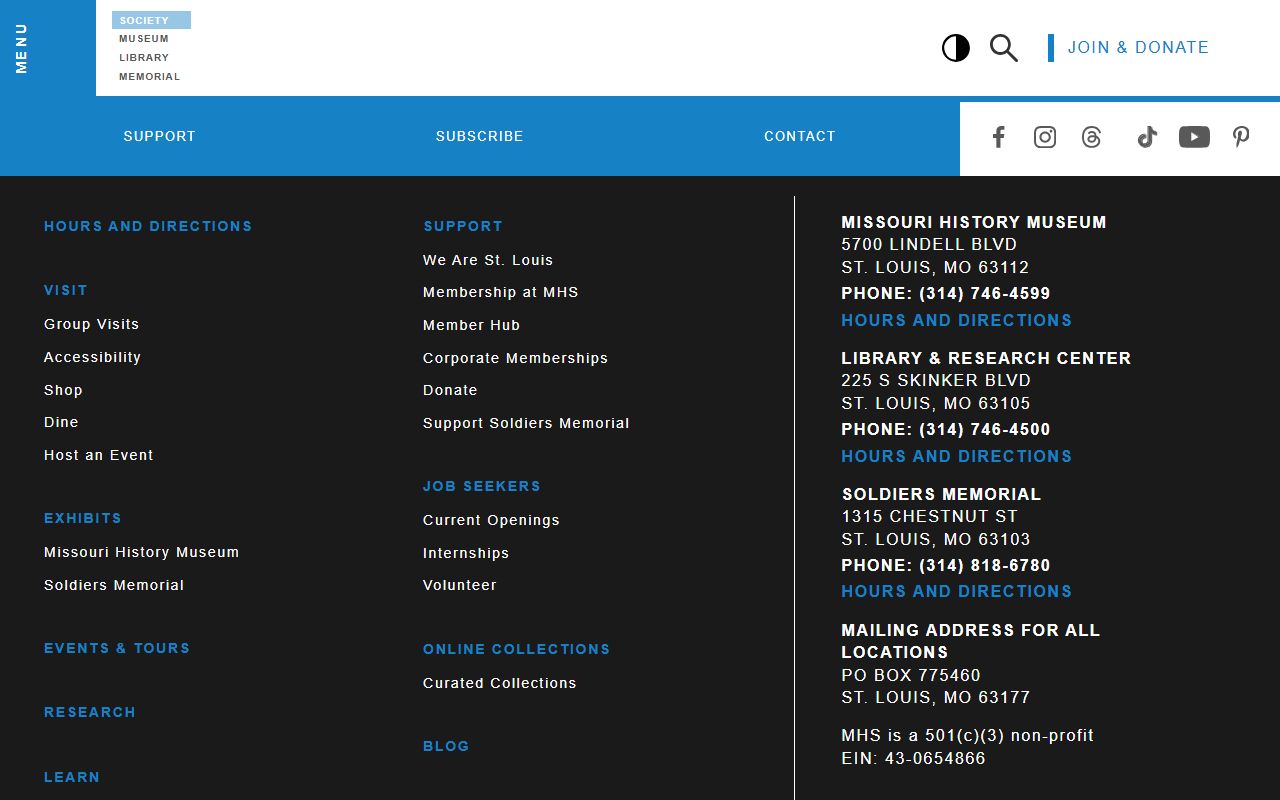Open the Support footer column heading

point(463,226)
